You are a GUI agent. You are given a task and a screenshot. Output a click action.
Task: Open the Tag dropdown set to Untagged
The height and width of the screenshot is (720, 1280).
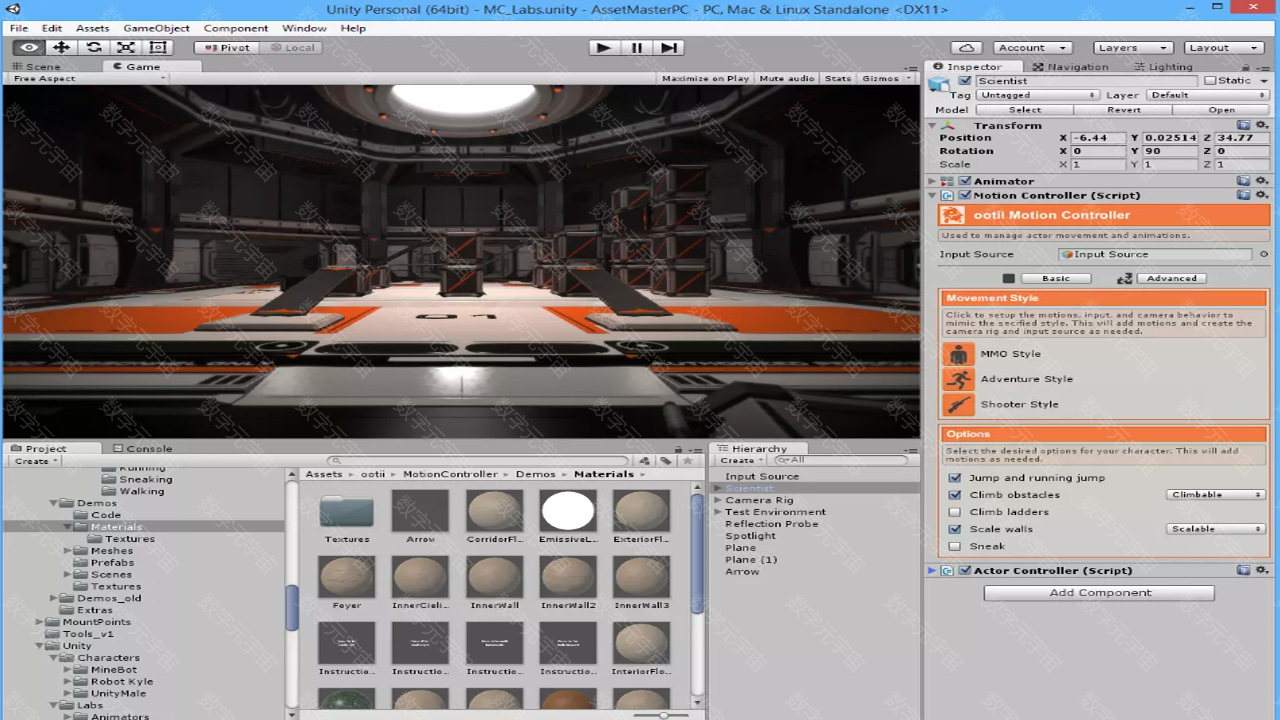(1037, 95)
